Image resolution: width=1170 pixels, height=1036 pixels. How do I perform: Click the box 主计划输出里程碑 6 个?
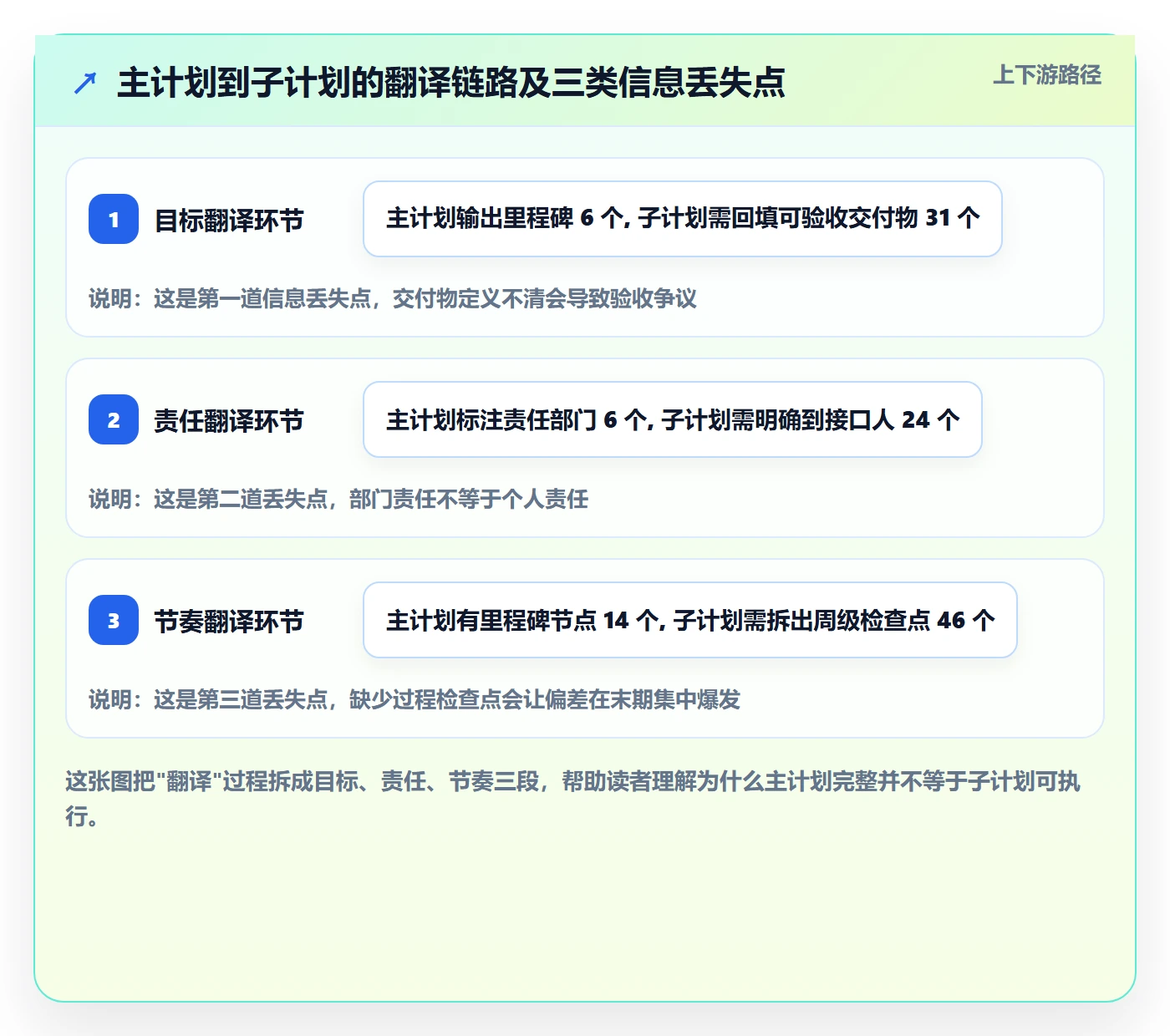(683, 219)
